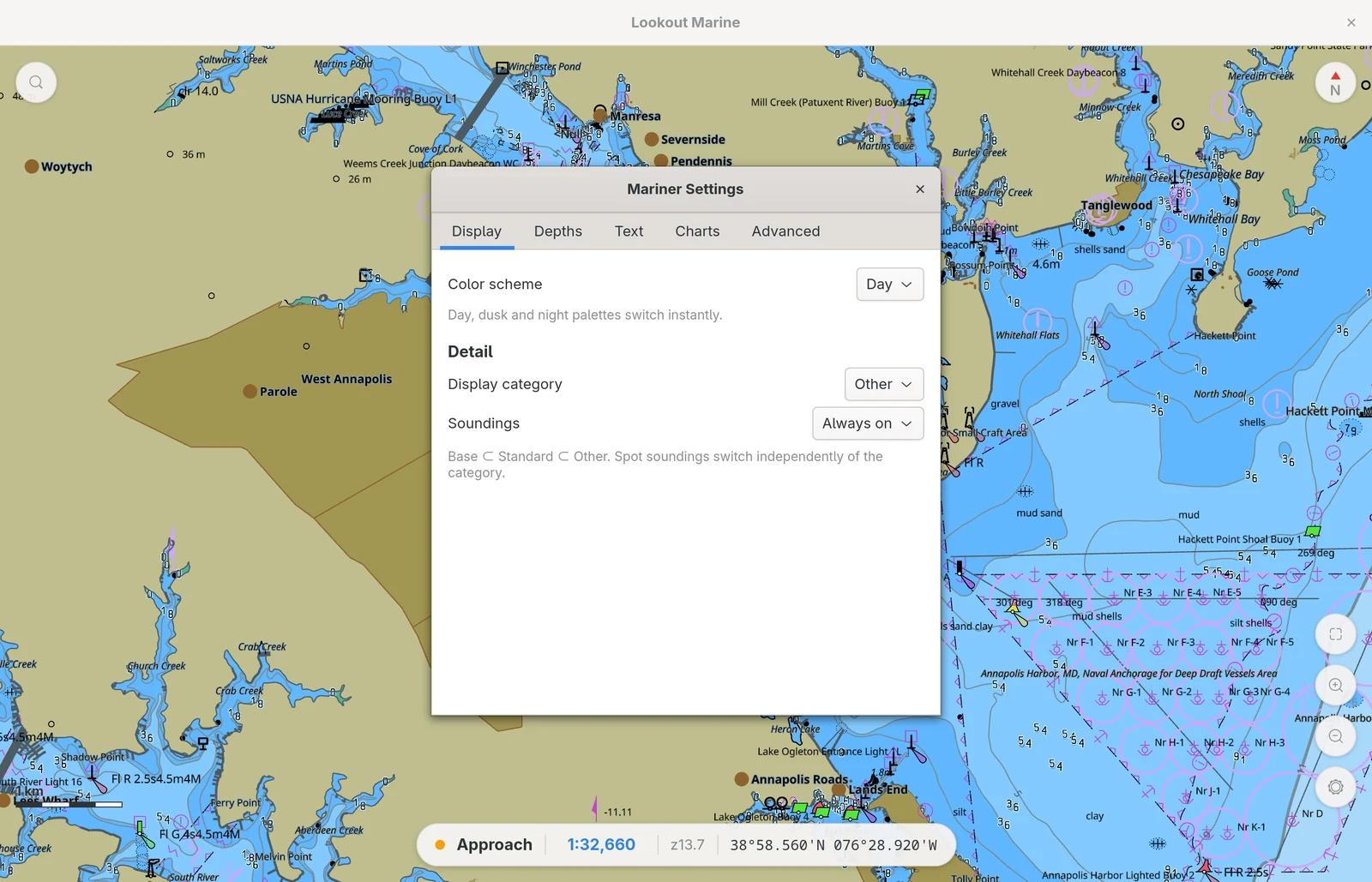Viewport: 1372px width, 882px height.
Task: Click the 1:32,660 scale readout
Action: [601, 845]
